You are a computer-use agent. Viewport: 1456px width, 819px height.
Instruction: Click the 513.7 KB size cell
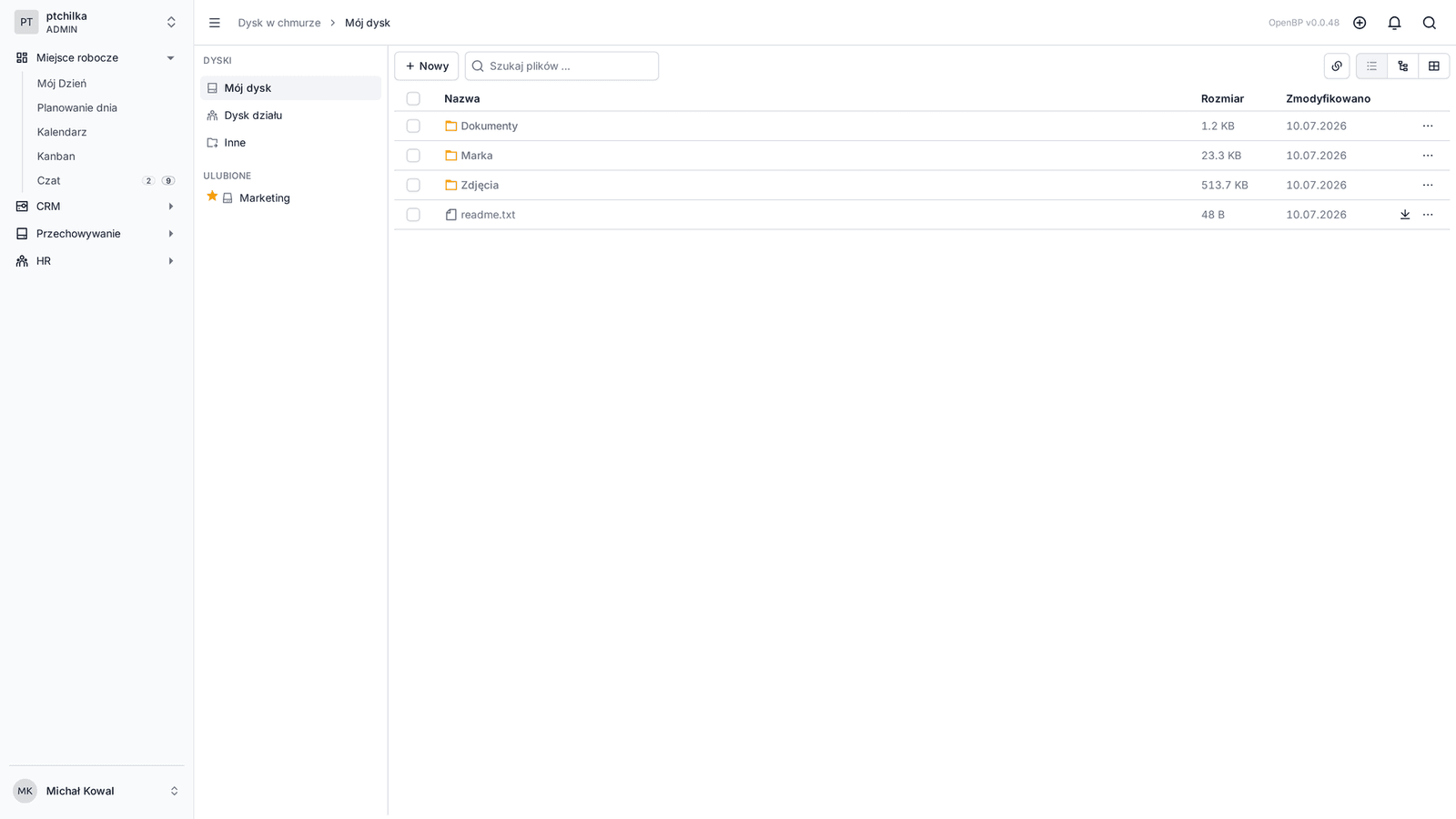tap(1225, 185)
